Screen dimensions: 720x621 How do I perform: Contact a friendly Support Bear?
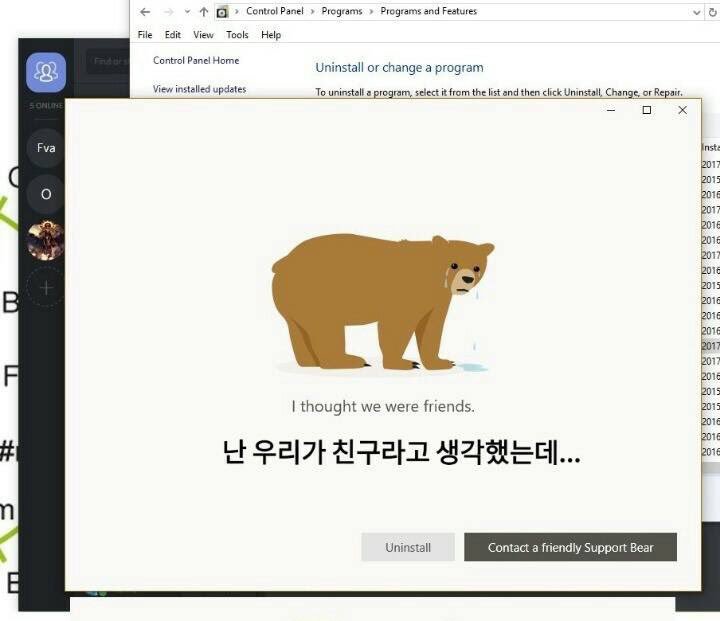(570, 547)
